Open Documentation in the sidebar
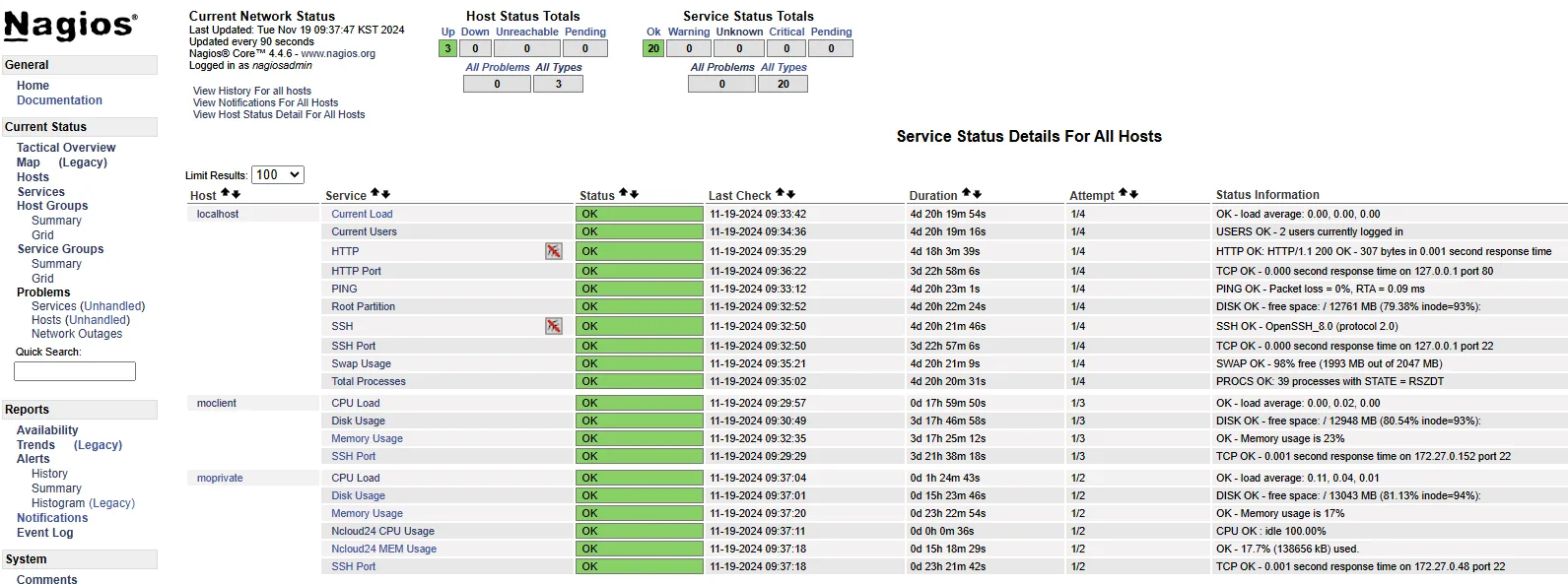Screen dimensions: 1568x584 (x=59, y=100)
